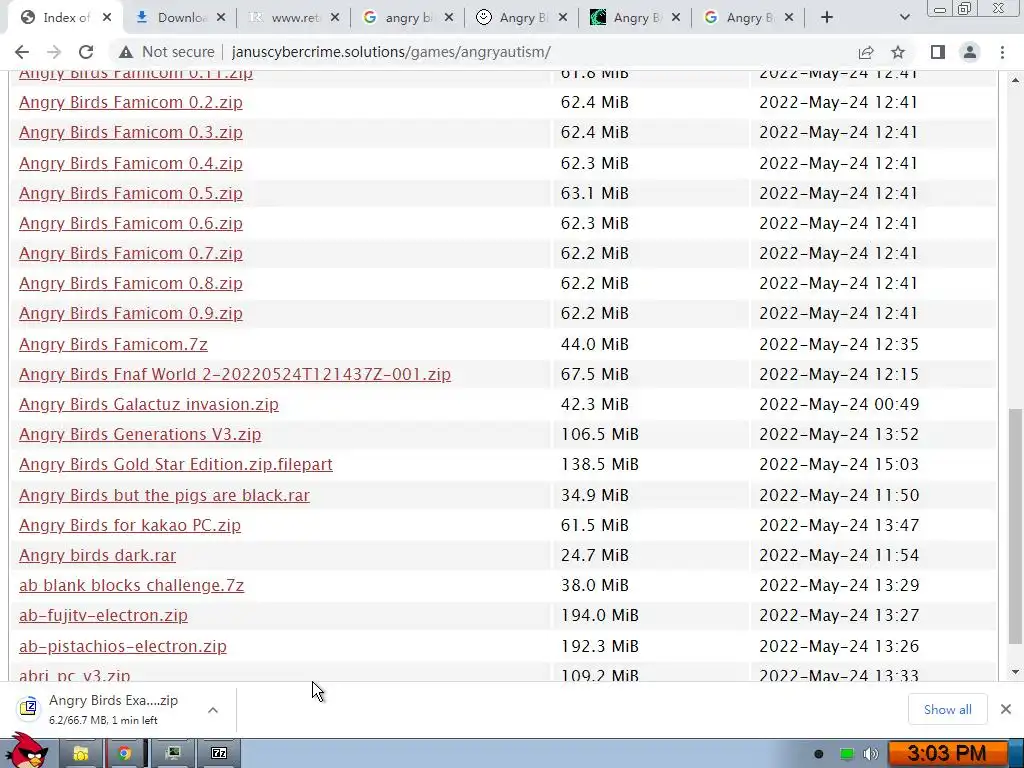Close the downloads bar
1024x768 pixels.
pyautogui.click(x=1006, y=709)
